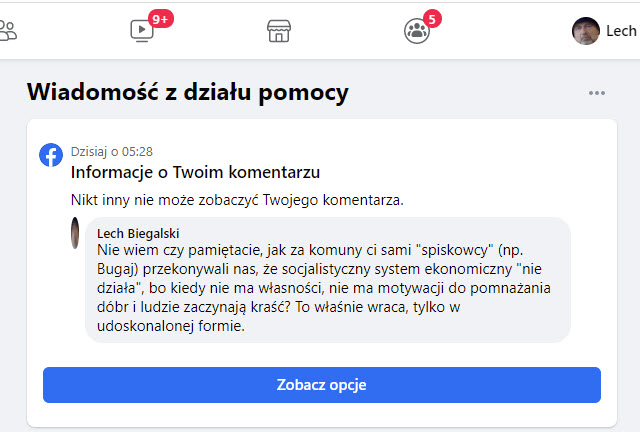Open the three-dot options menu
This screenshot has width=640, height=432.
(597, 93)
